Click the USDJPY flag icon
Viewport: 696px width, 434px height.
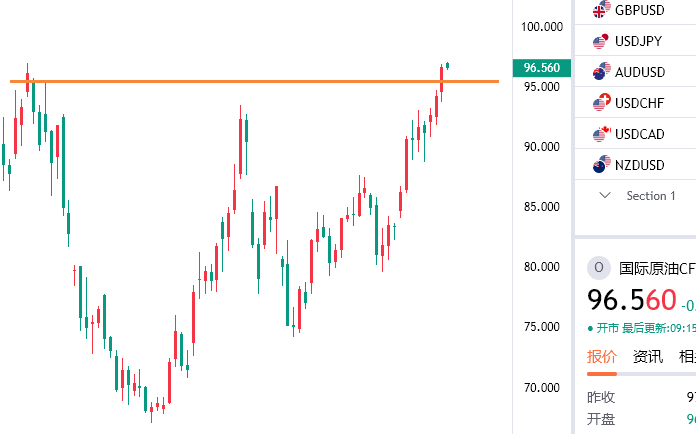tap(601, 41)
